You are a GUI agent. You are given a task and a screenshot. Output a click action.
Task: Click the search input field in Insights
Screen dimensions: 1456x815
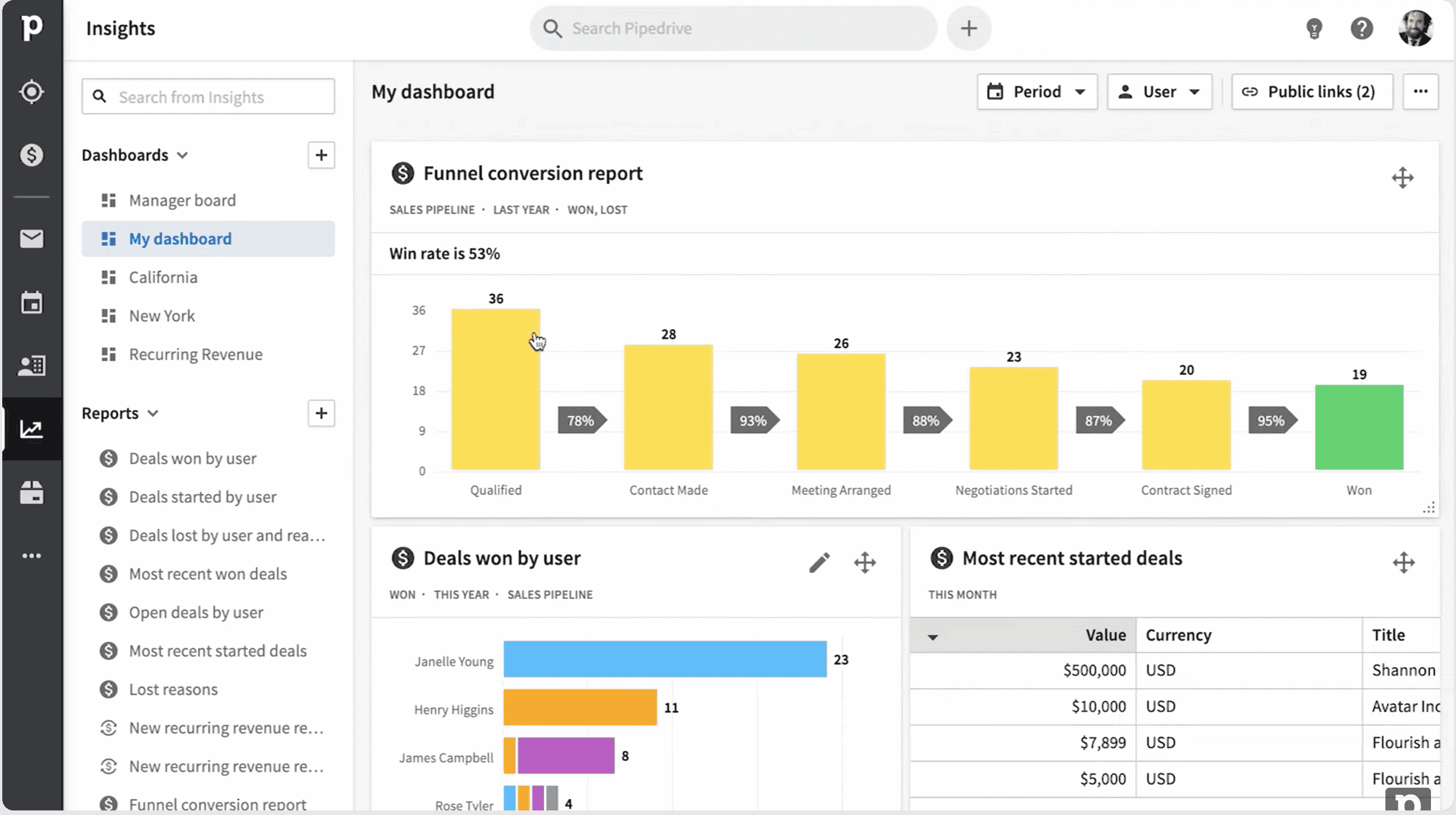pos(208,96)
